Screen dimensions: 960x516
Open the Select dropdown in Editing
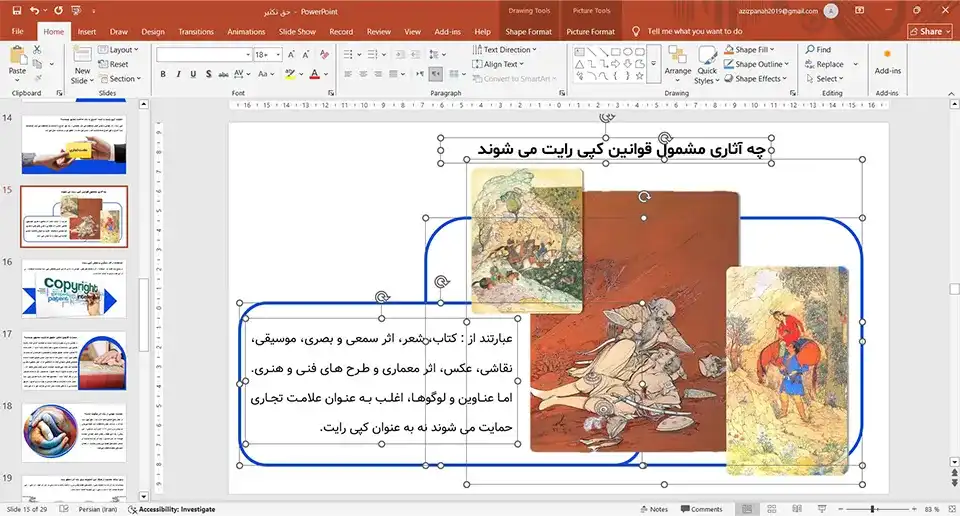pos(825,78)
